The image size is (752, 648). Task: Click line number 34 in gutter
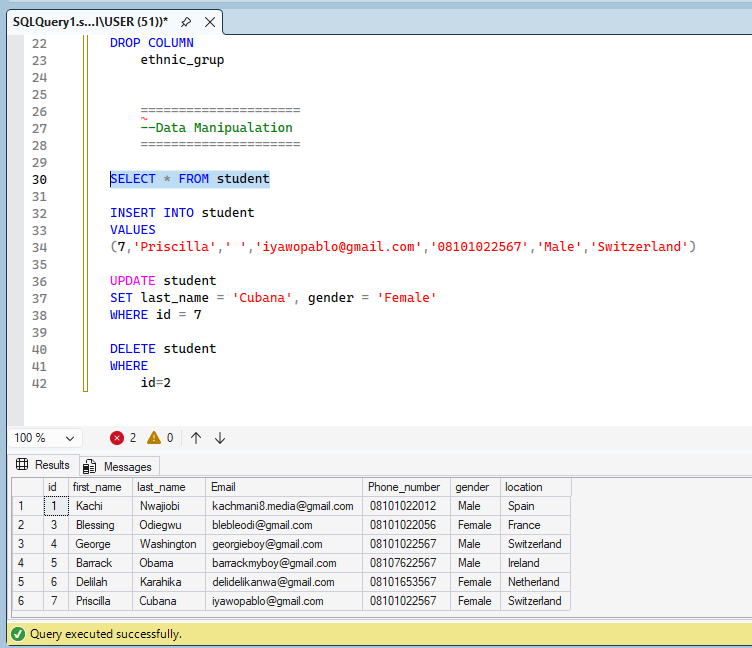pos(39,247)
